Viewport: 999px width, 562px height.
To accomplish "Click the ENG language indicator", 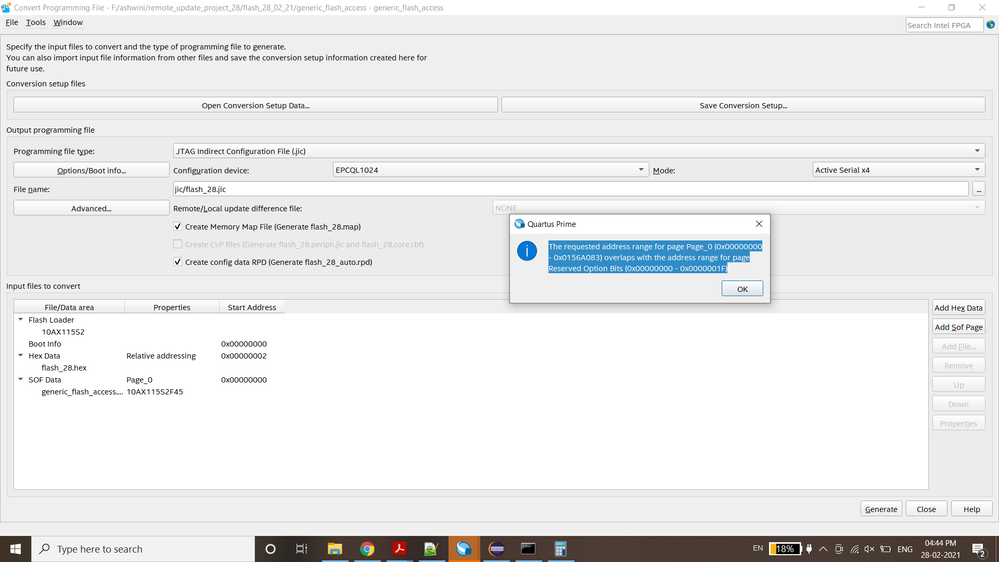I will tap(905, 549).
